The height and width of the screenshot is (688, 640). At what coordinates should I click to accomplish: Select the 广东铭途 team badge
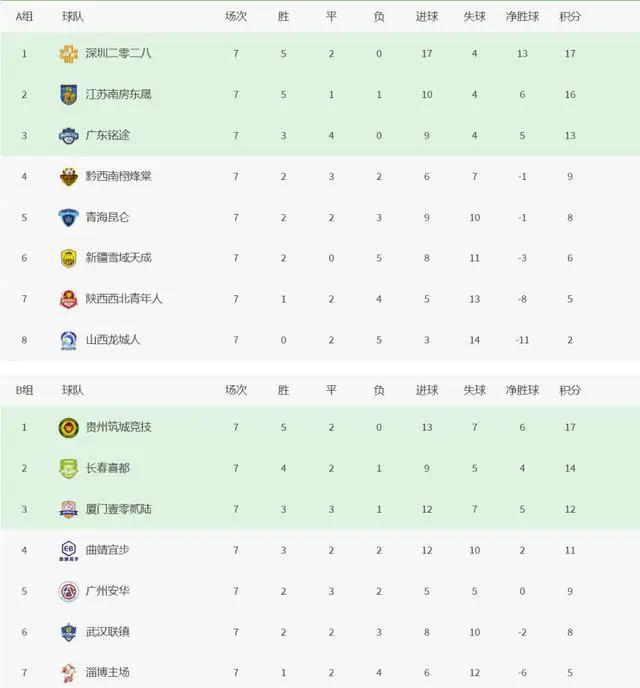[x=68, y=136]
